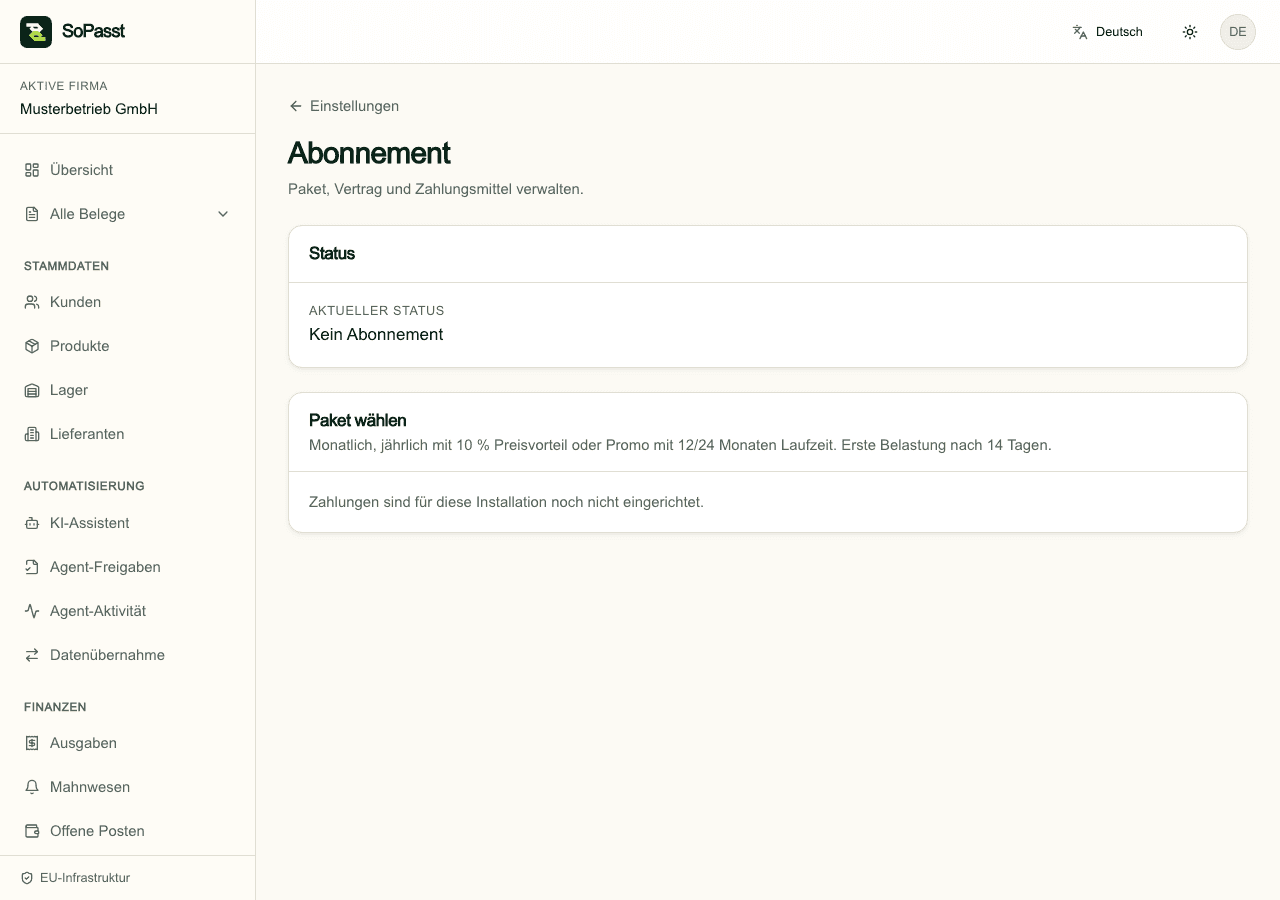The height and width of the screenshot is (900, 1280).
Task: Open the DE user avatar menu
Action: 1238,32
